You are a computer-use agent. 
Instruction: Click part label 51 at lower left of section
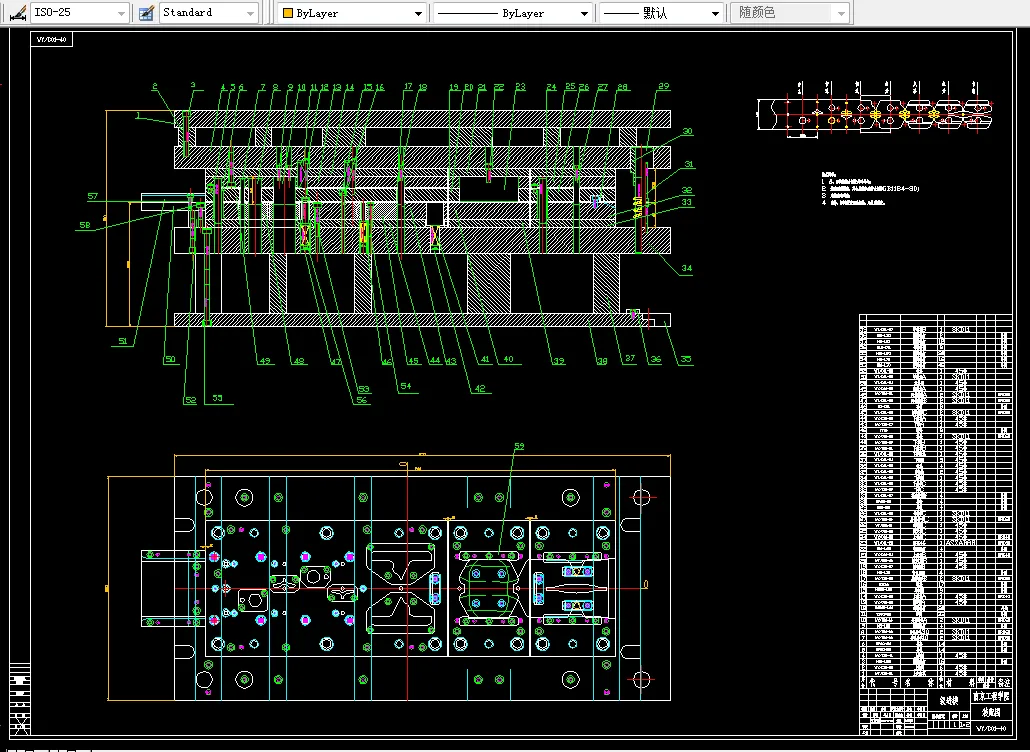click(x=124, y=341)
